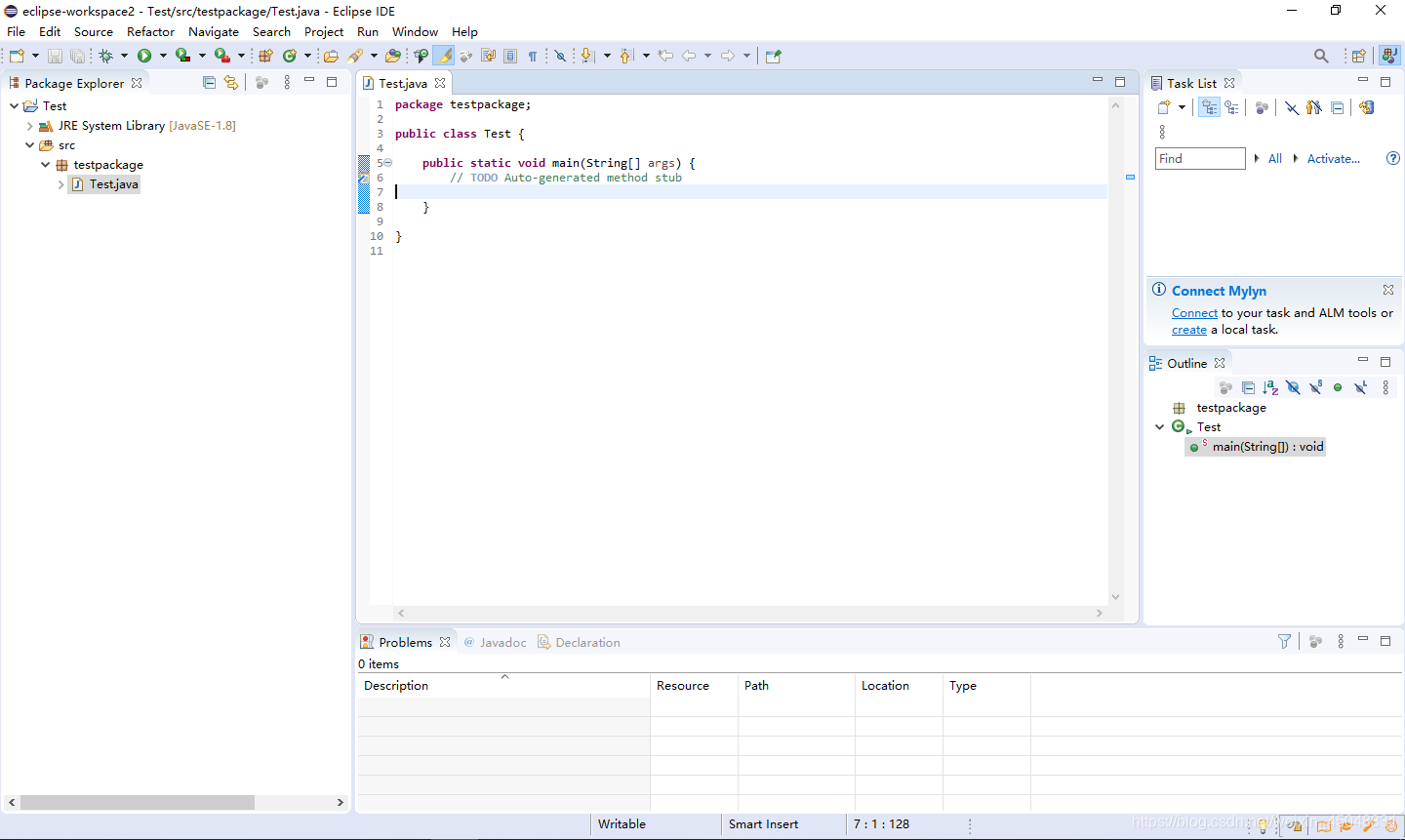Open dropdown arrow next to Run button
This screenshot has height=840, width=1405.
163,56
